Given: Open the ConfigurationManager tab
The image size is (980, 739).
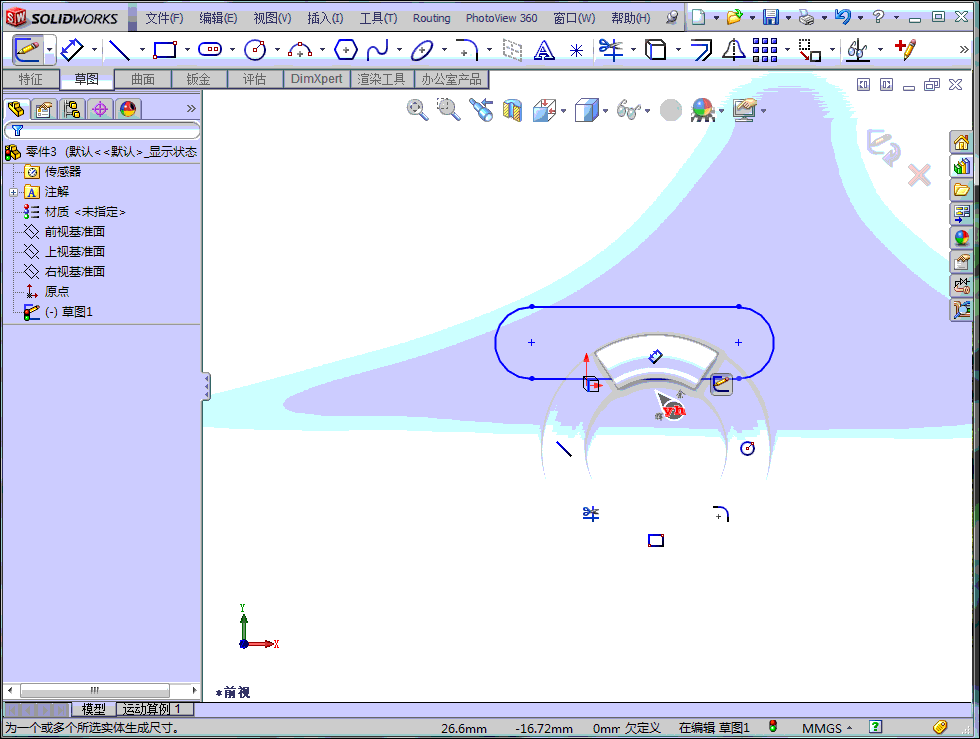Looking at the screenshot, I should pyautogui.click(x=72, y=109).
